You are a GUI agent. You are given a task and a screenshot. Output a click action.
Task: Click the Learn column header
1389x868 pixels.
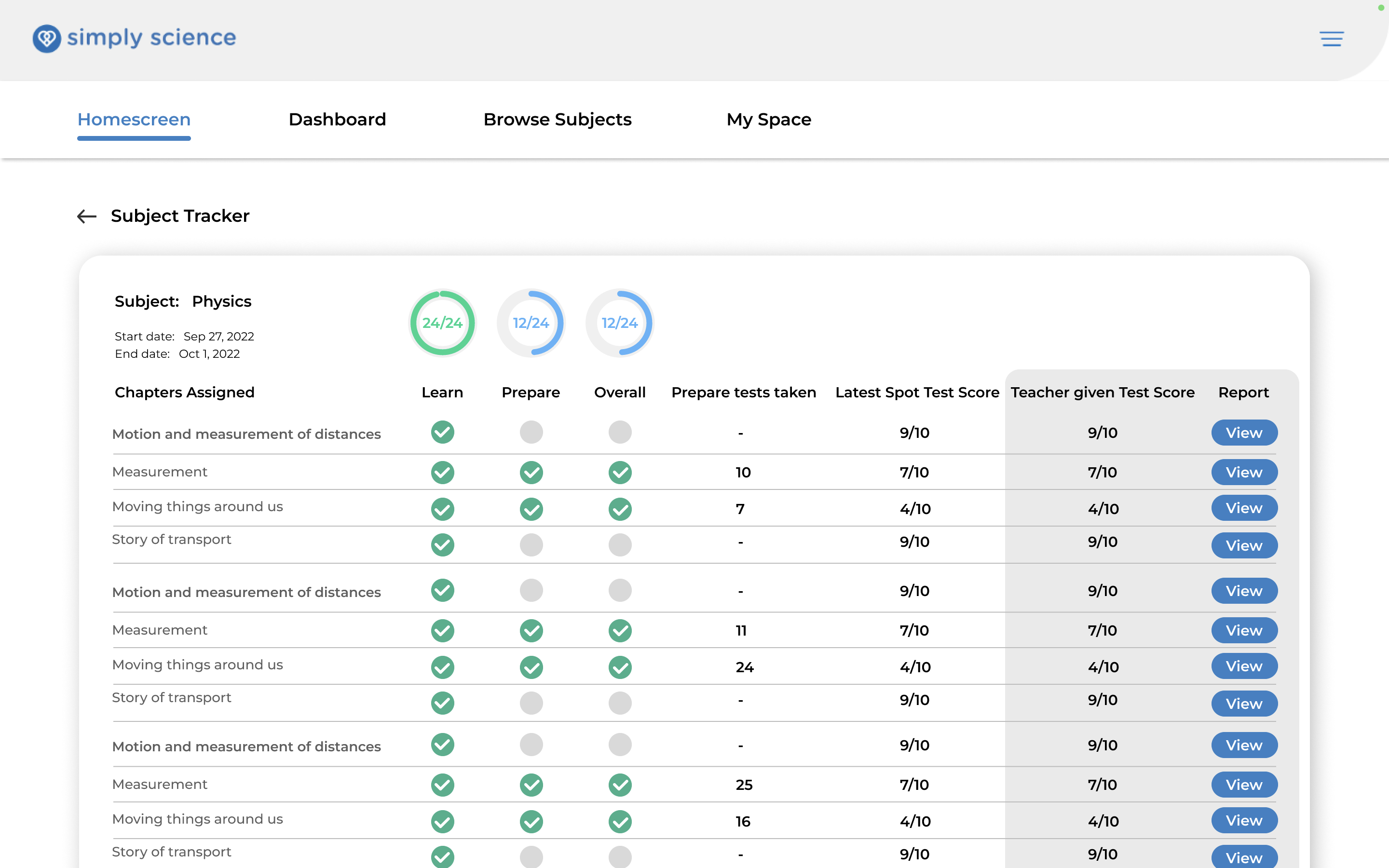tap(442, 392)
